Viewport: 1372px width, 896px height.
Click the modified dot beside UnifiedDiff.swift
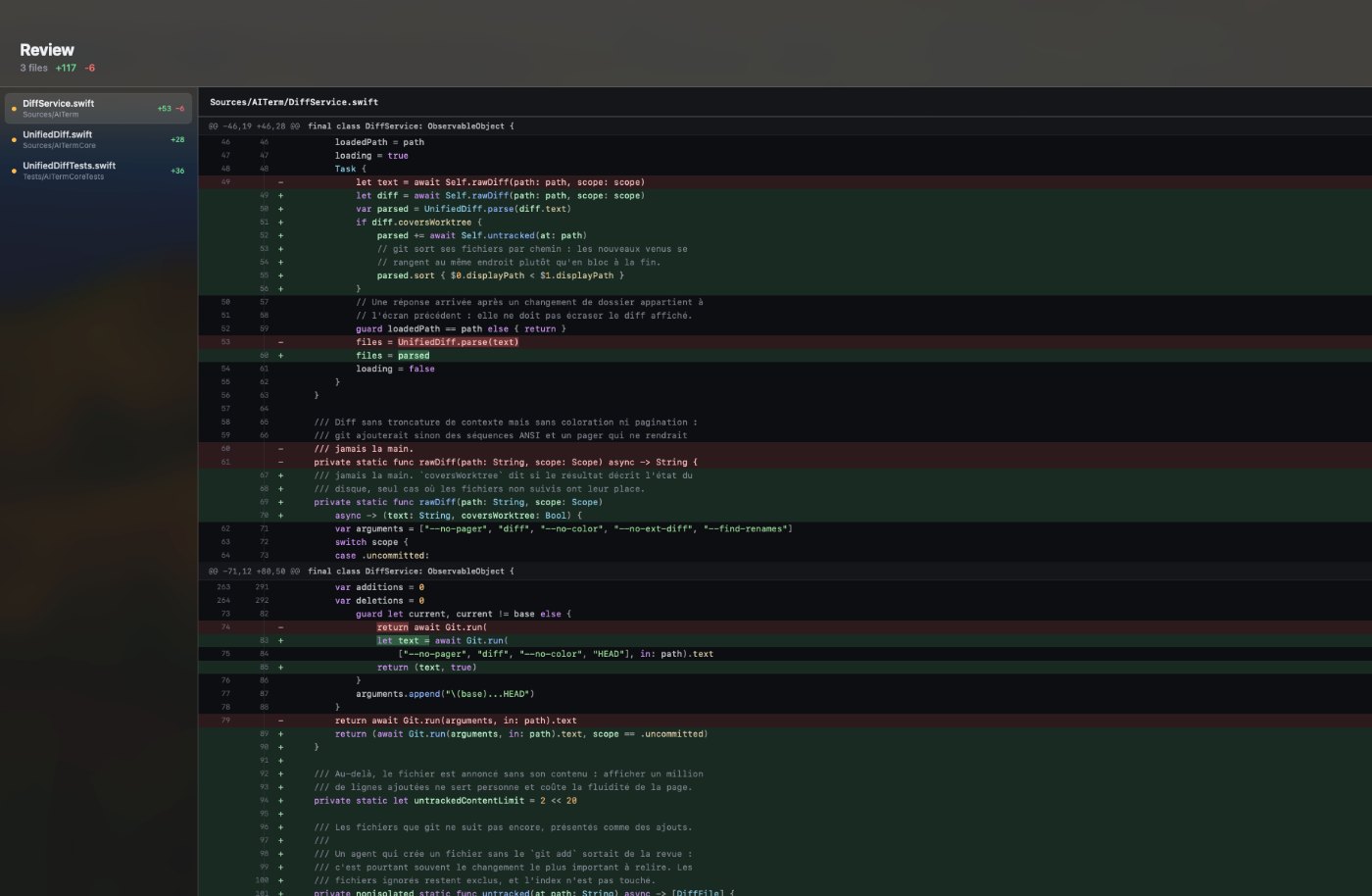pos(14,140)
